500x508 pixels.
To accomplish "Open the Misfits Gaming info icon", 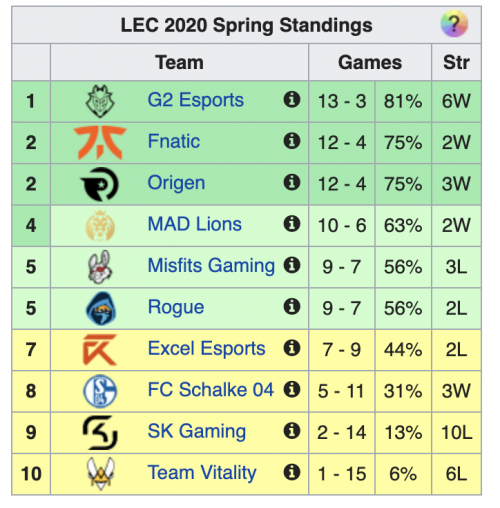I will 292,265.
